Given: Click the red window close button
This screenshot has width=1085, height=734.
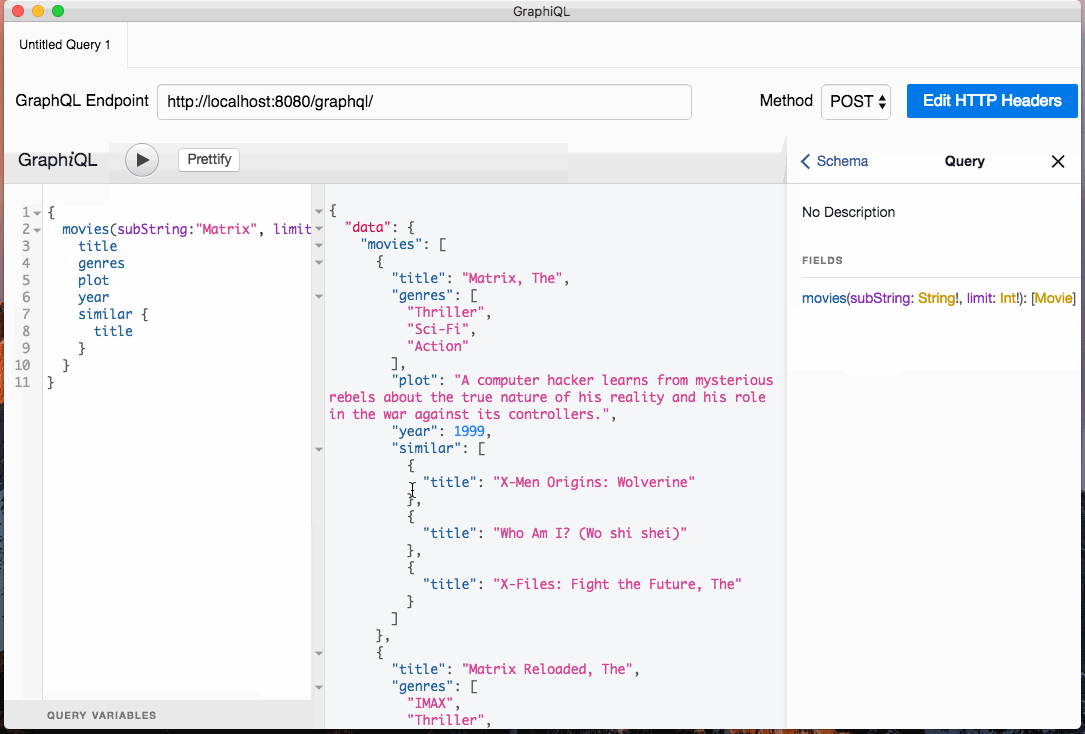Looking at the screenshot, I should pos(18,11).
